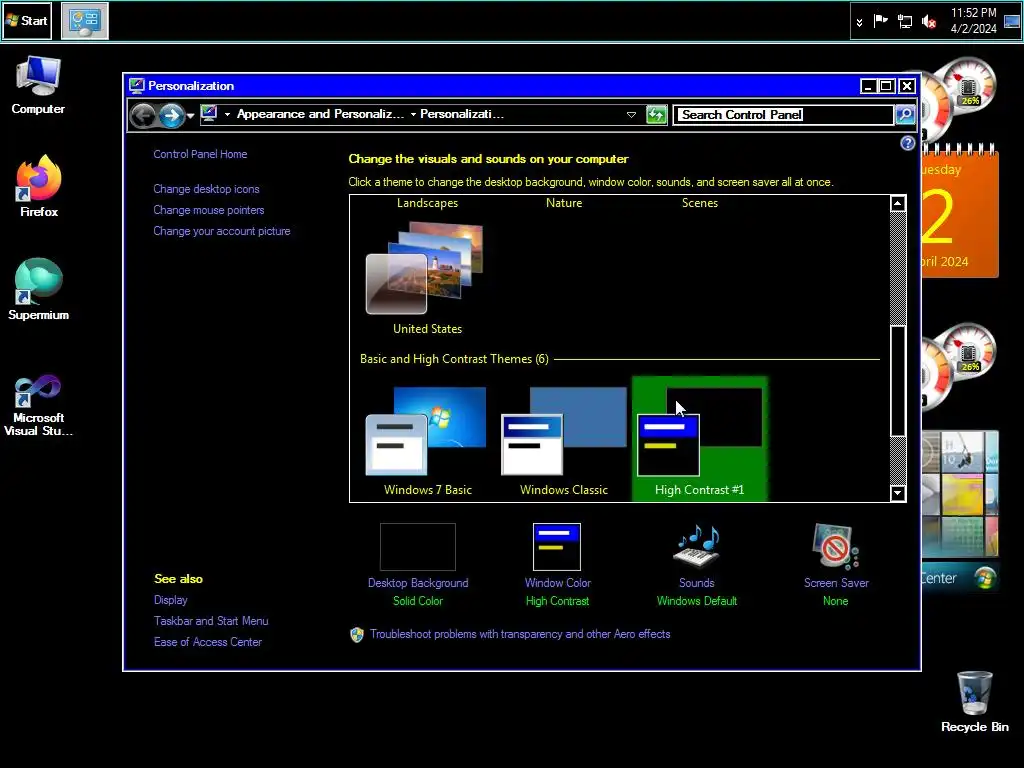This screenshot has width=1024, height=768.
Task: Select the Recycle Bin icon
Action: 974,702
